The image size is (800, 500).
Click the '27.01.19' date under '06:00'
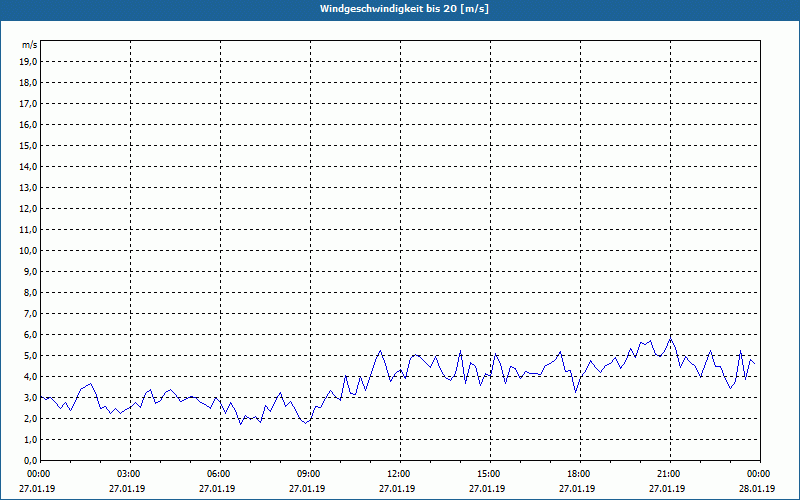[217, 488]
